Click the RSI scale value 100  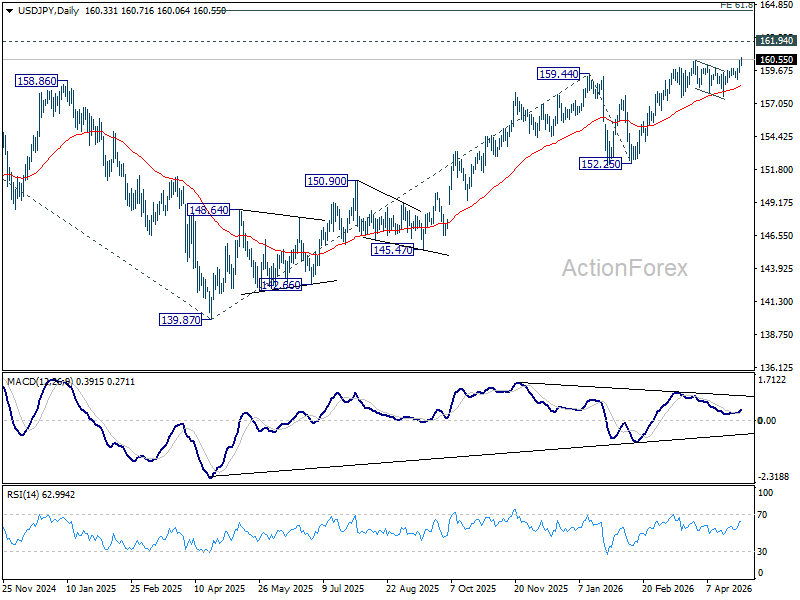coord(765,492)
